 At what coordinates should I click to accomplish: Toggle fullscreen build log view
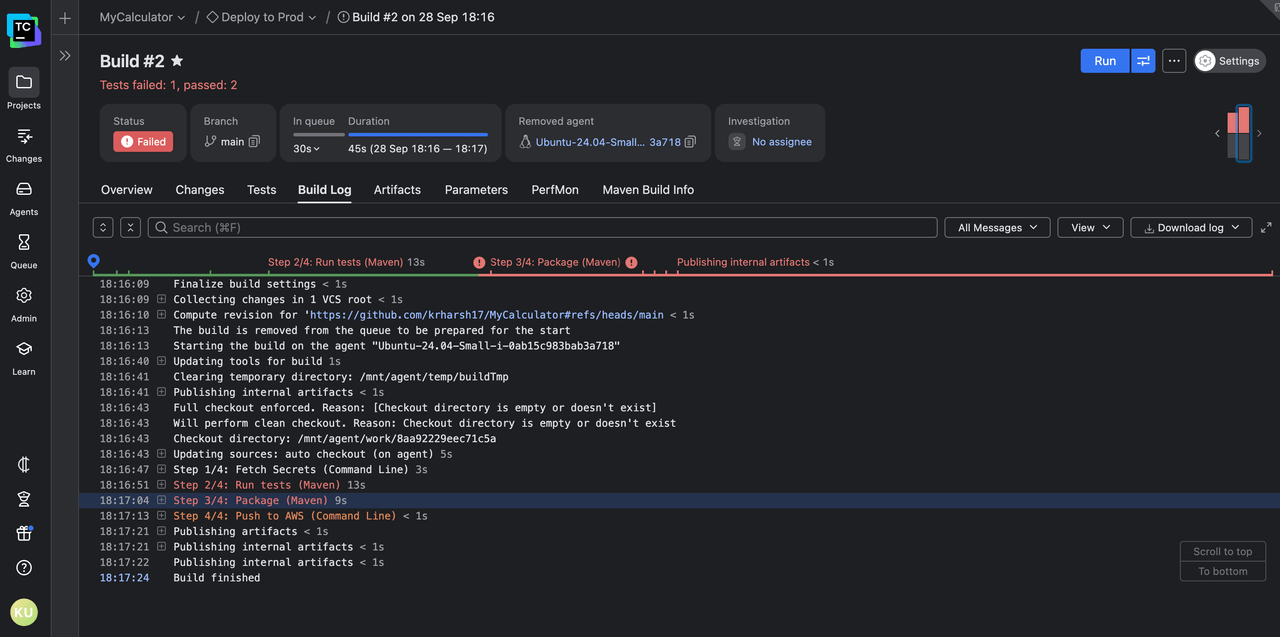(1266, 228)
